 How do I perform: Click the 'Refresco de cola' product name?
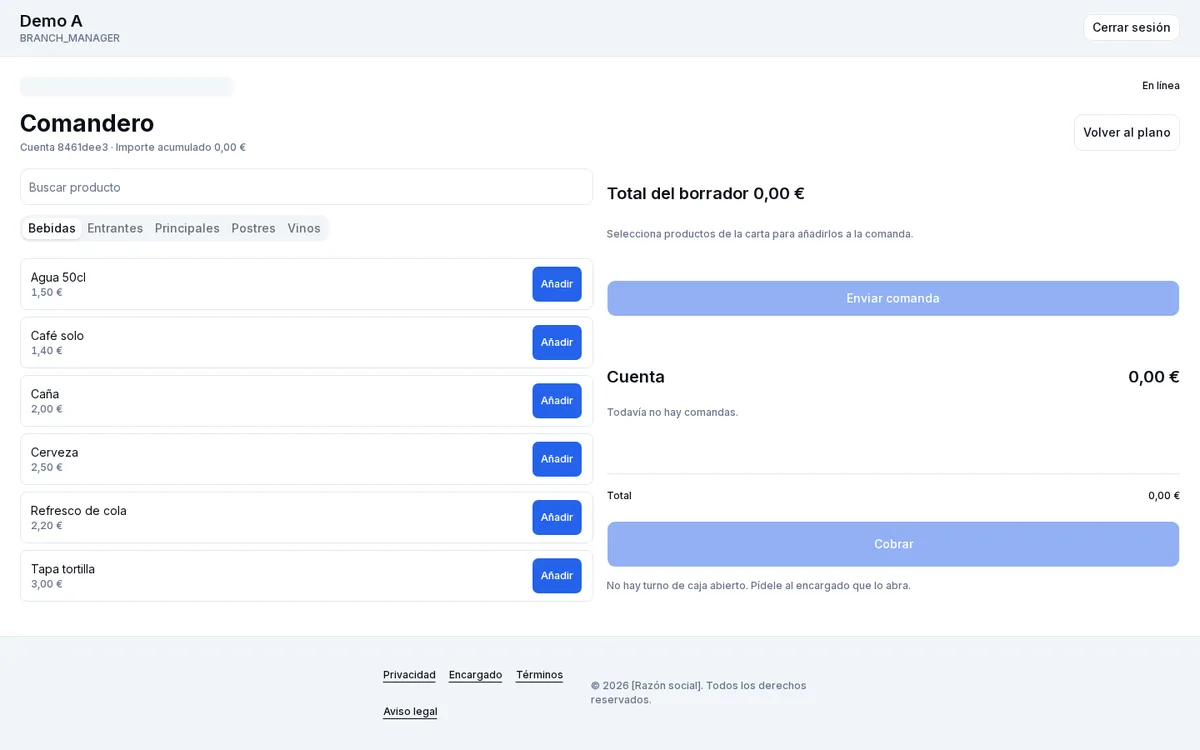coord(79,511)
